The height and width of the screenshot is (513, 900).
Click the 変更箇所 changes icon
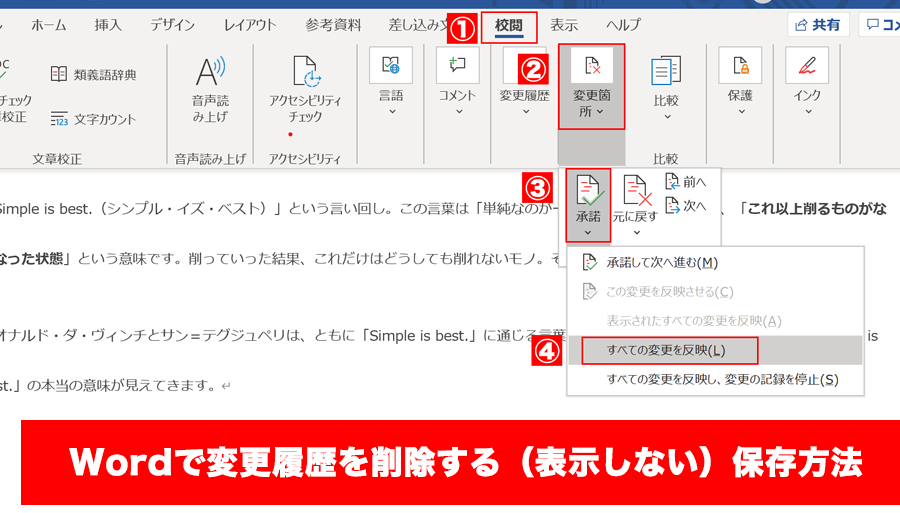tap(592, 65)
